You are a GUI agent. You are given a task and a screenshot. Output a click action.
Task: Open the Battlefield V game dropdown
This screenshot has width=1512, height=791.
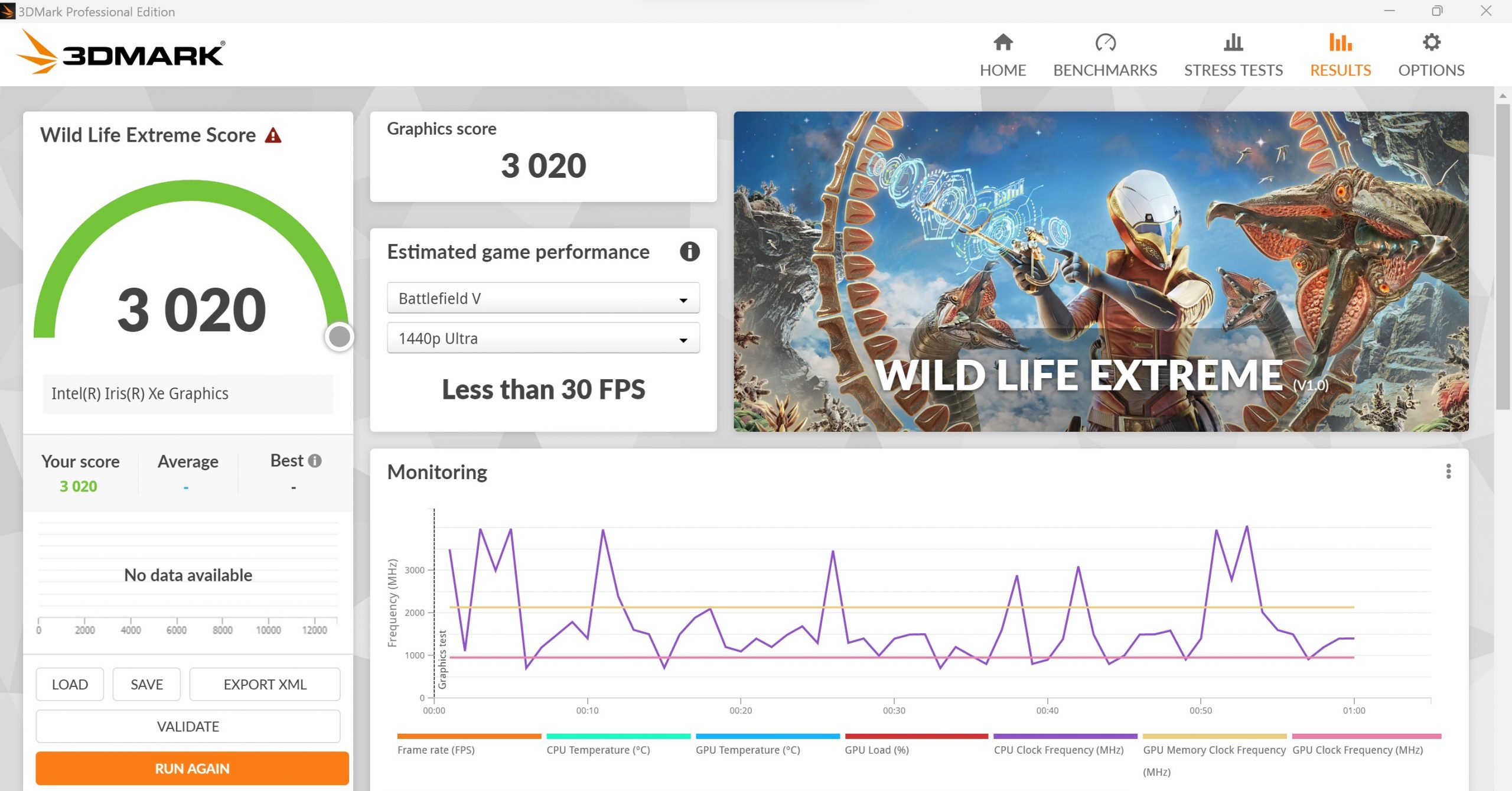(543, 298)
